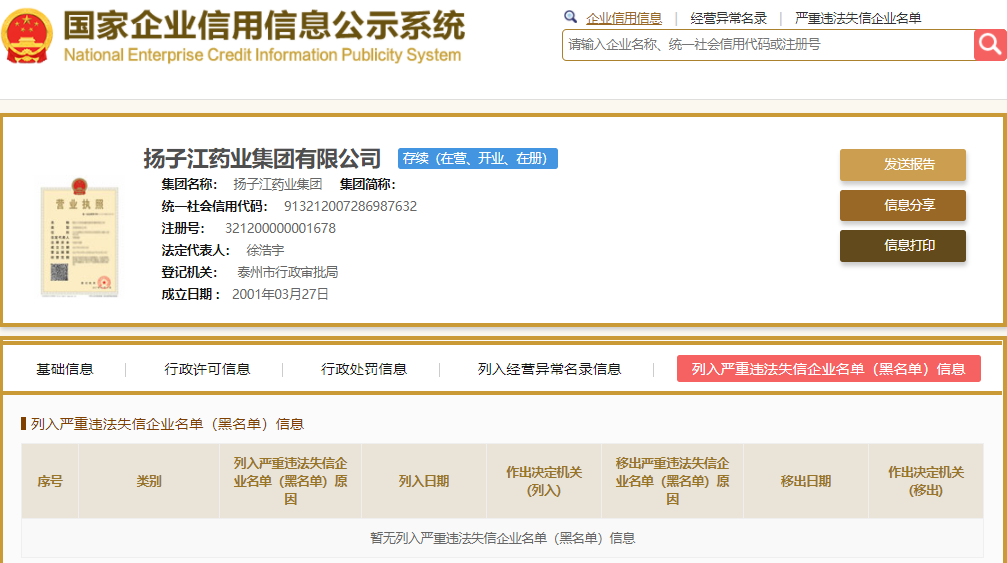This screenshot has width=1007, height=563.
Task: Click the company name 扬子江药业集团有限公司
Action: 262,159
